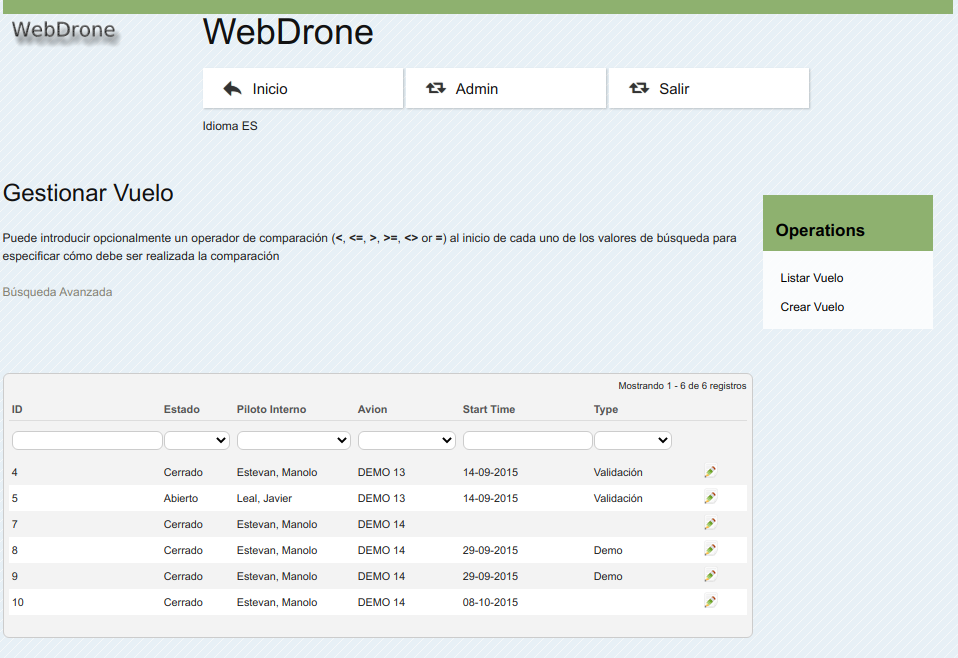Expand the Búsqueda Avanzada link
This screenshot has width=958, height=658.
(58, 292)
